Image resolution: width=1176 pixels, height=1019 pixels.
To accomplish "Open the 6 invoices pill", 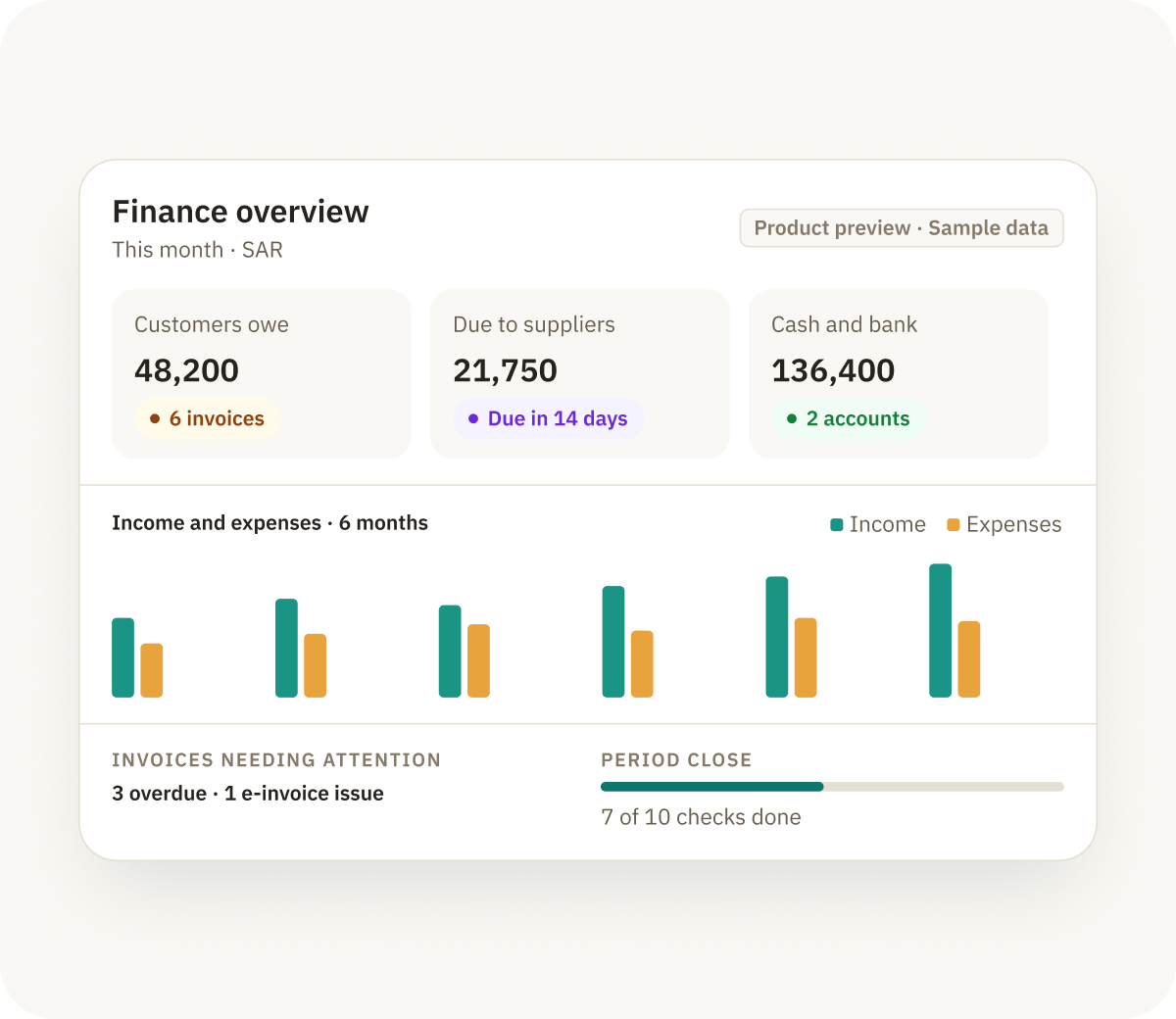I will click(x=208, y=418).
